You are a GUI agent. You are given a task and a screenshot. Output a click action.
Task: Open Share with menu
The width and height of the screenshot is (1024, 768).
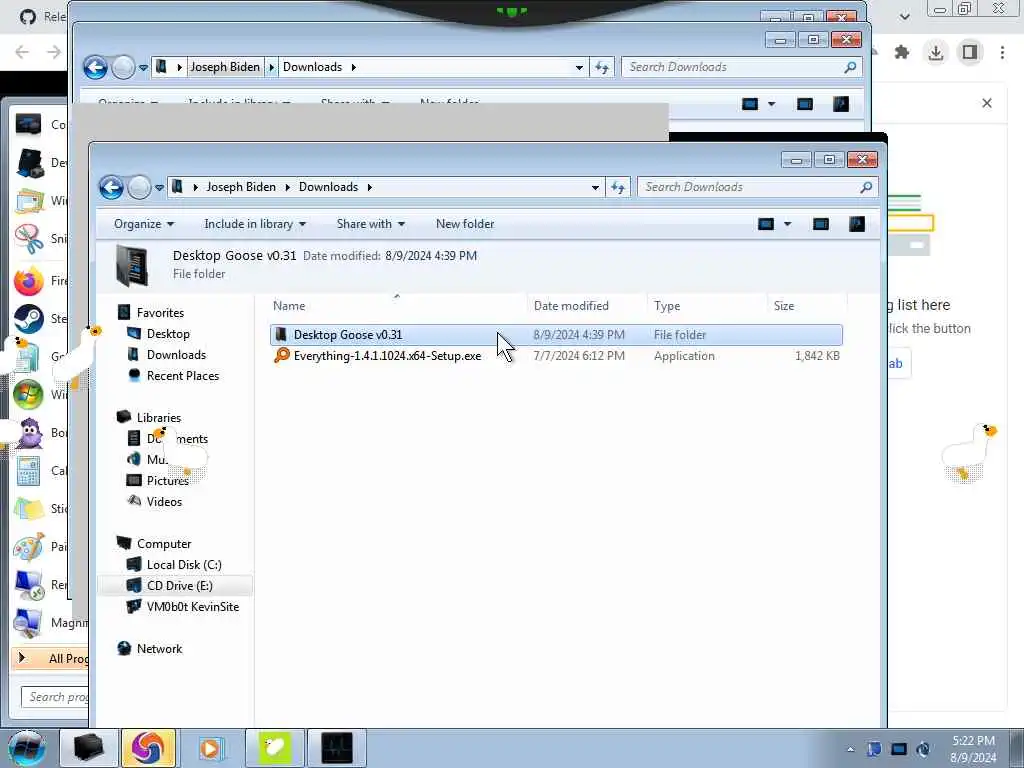(x=370, y=224)
